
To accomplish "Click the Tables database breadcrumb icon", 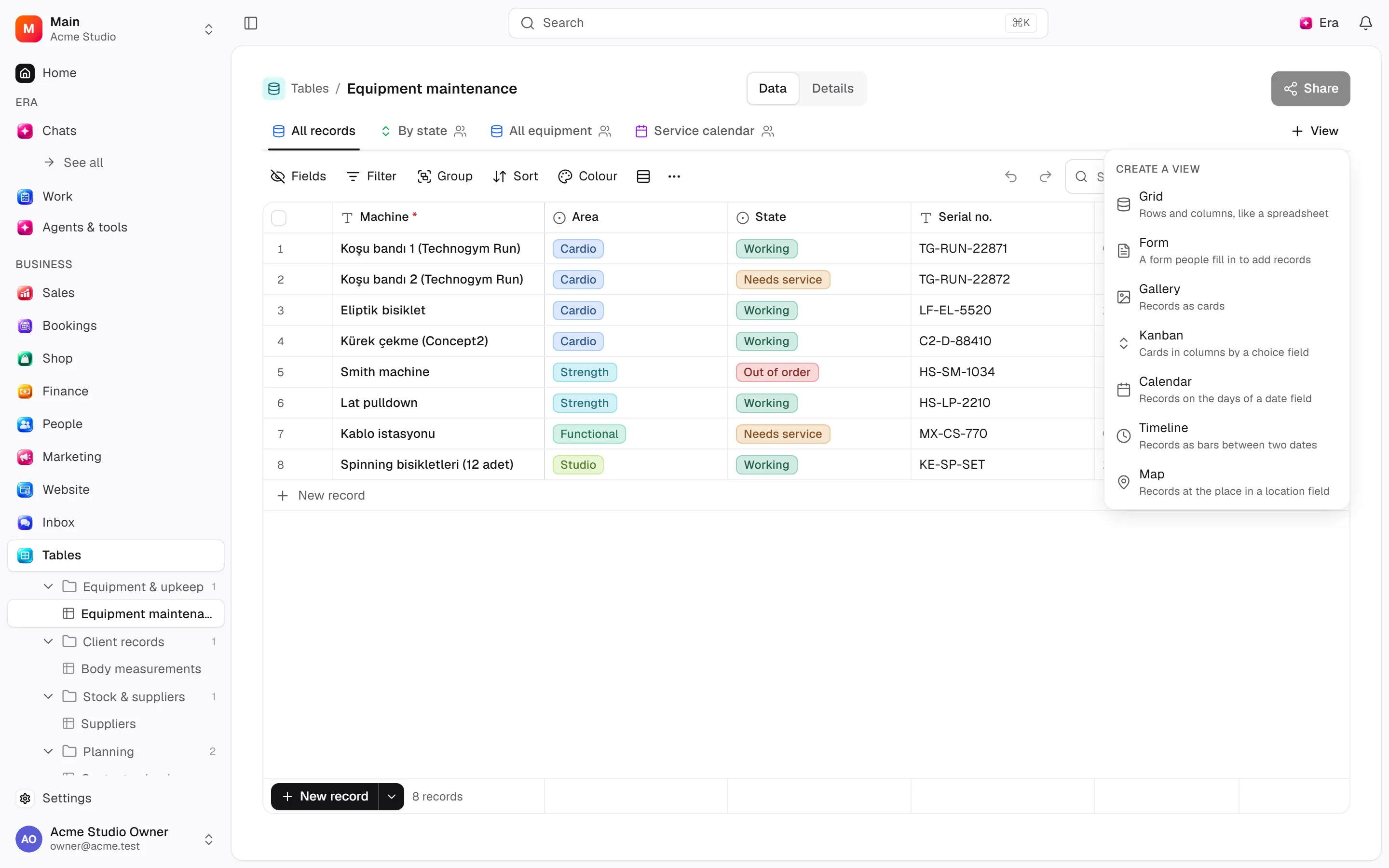I will point(274,88).
